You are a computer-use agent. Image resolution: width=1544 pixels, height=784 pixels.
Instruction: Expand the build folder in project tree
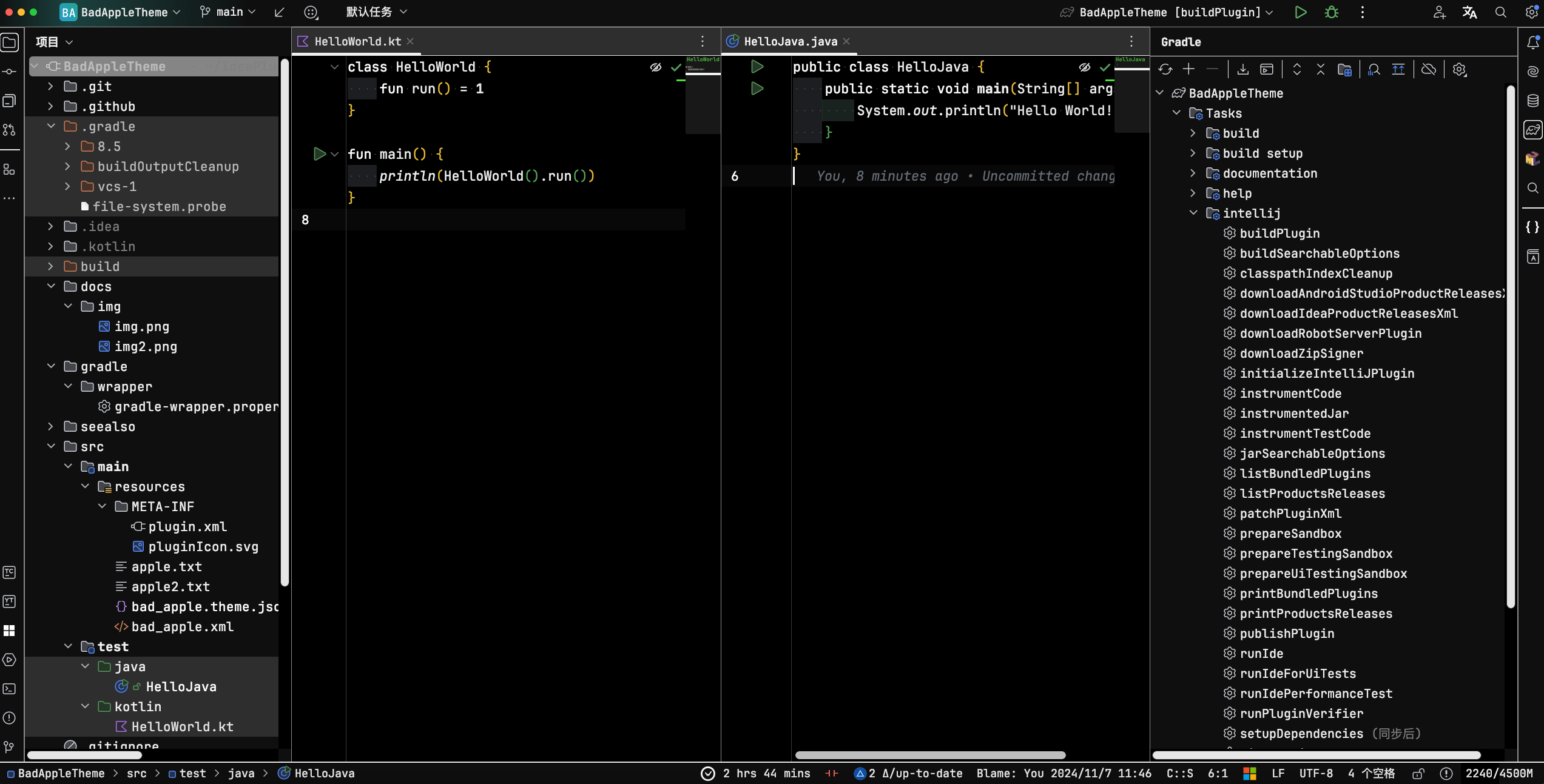pos(51,267)
